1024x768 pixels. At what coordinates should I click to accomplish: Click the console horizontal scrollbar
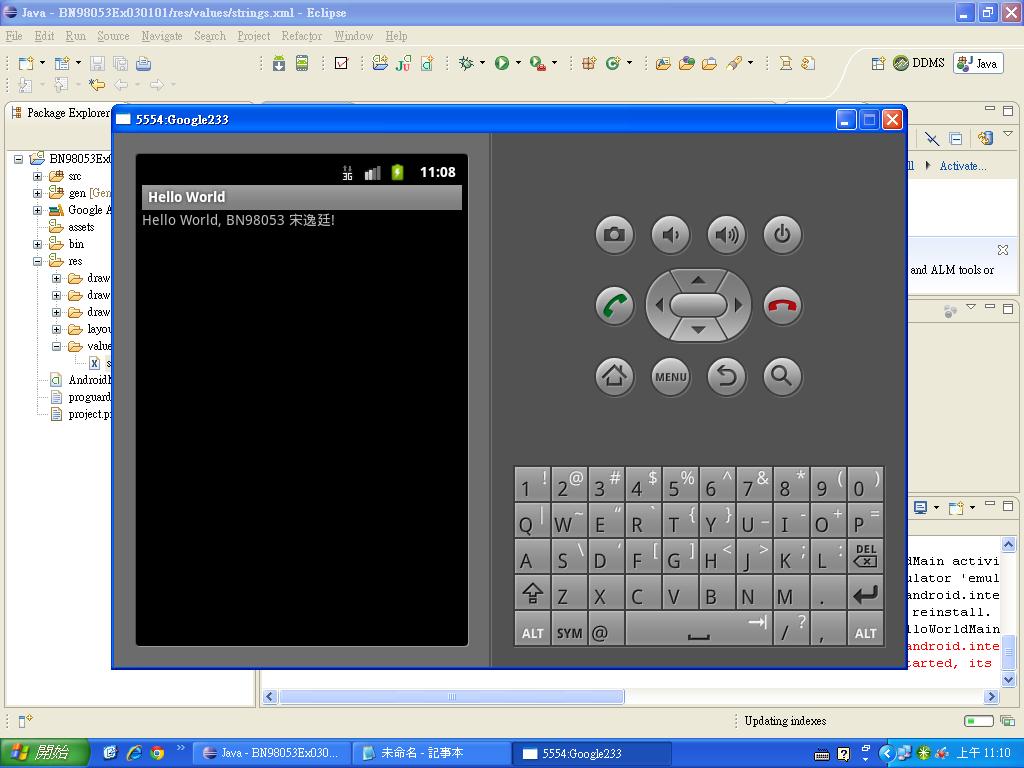pos(452,697)
